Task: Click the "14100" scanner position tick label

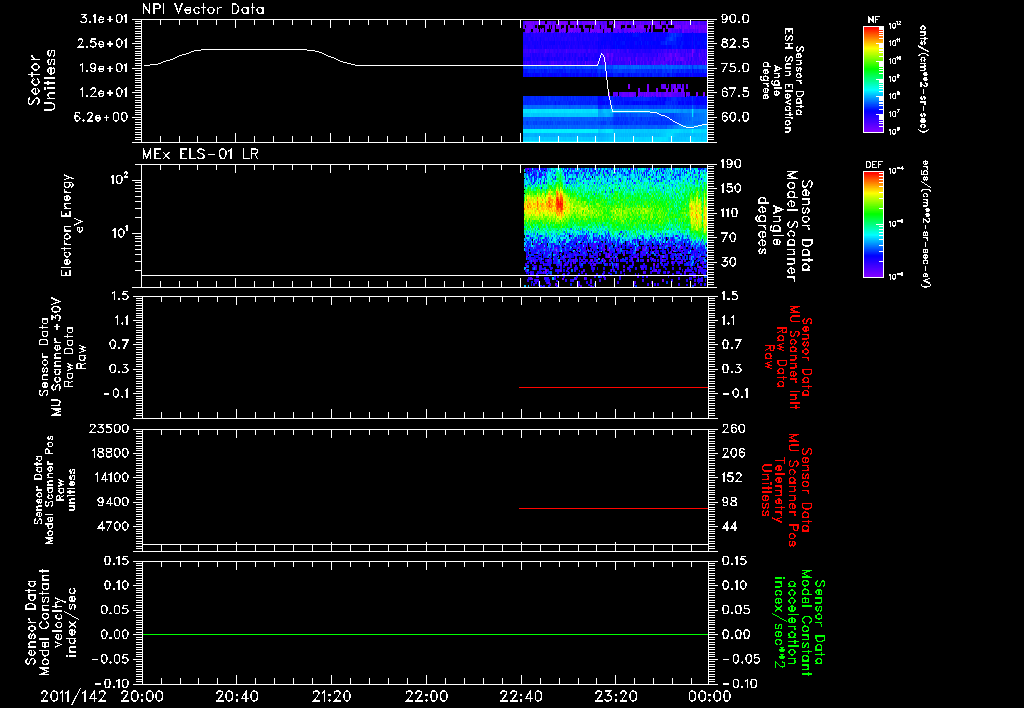Action: point(108,477)
